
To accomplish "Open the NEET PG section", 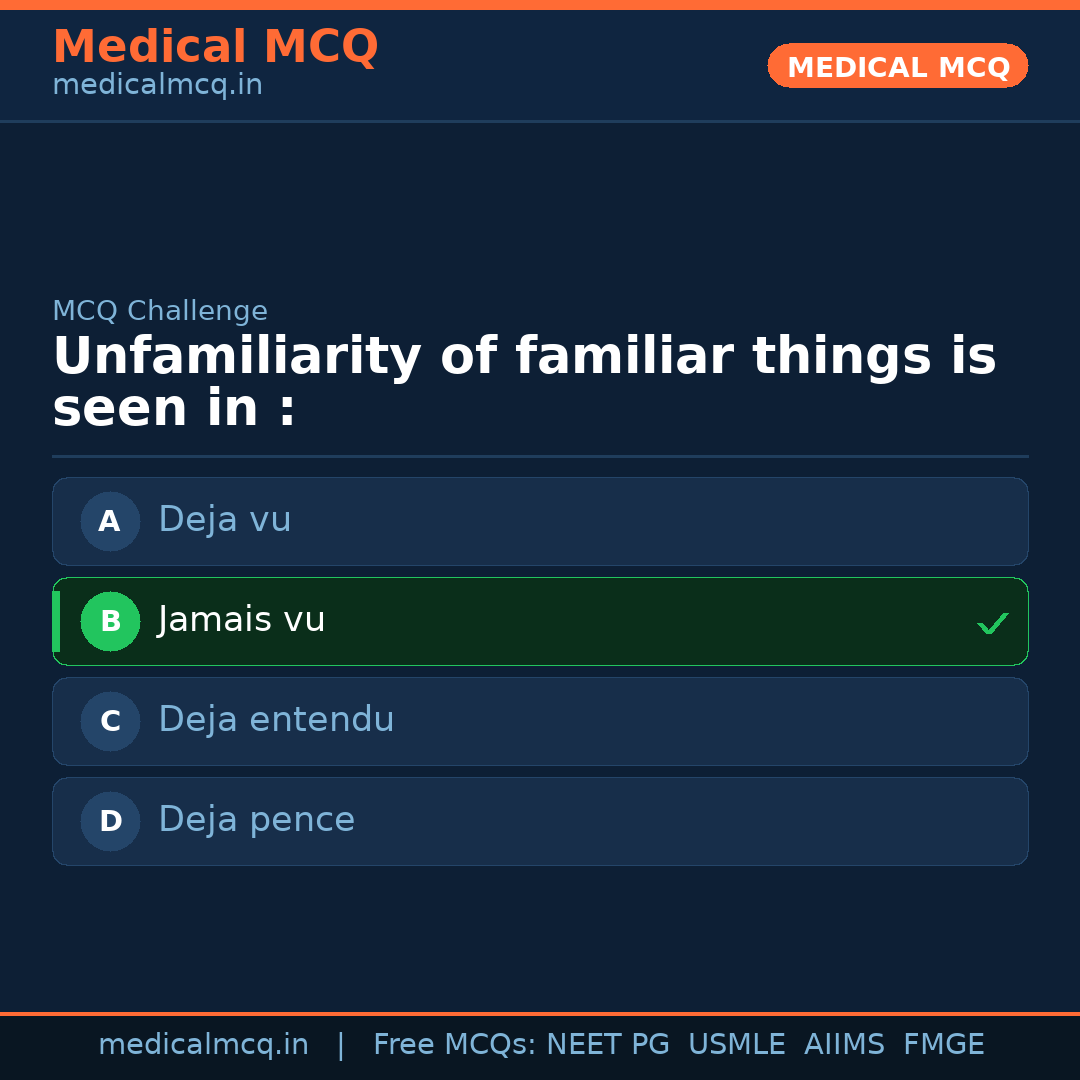I will point(607,1044).
